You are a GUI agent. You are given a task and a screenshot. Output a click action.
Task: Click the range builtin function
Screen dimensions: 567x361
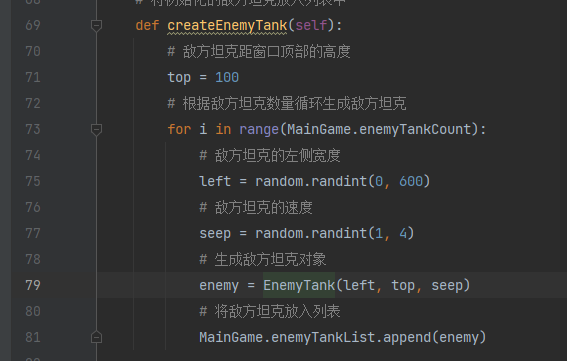(259, 129)
